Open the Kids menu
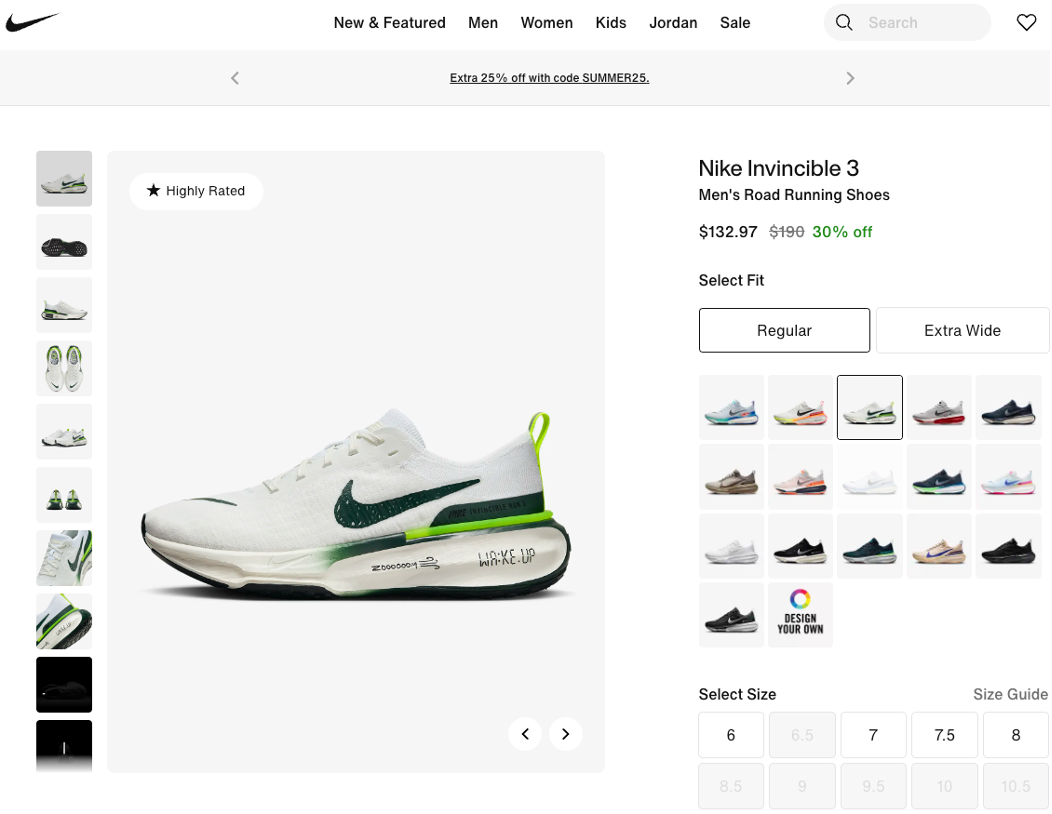 click(x=611, y=23)
